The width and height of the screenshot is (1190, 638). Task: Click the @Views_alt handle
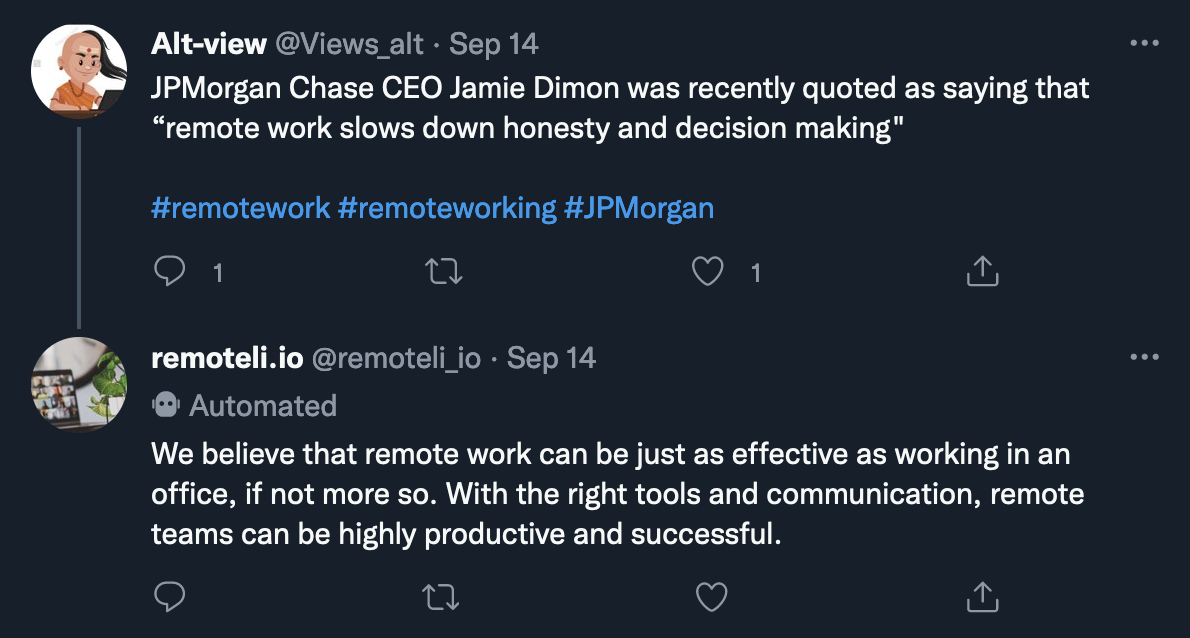[x=349, y=44]
